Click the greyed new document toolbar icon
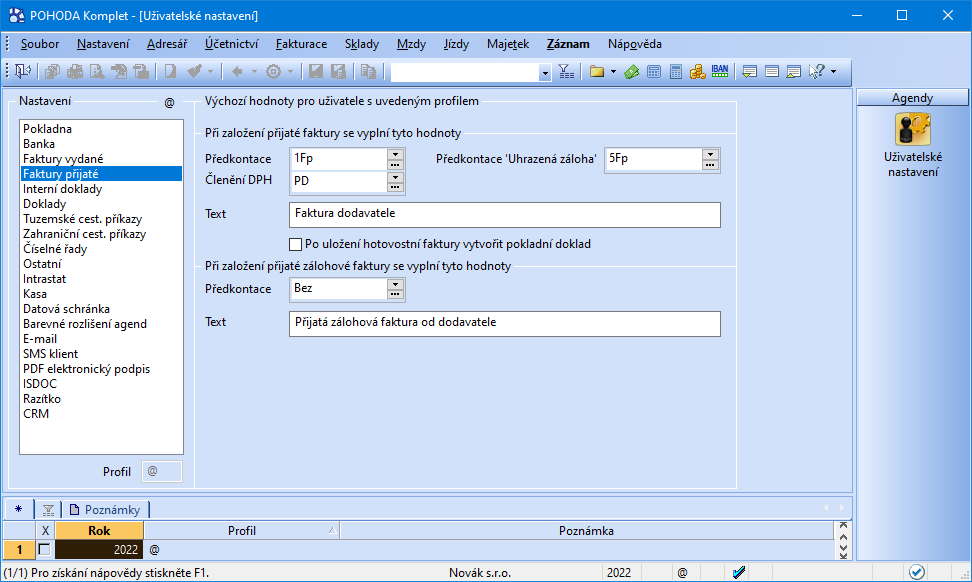The image size is (972, 582). [170, 71]
